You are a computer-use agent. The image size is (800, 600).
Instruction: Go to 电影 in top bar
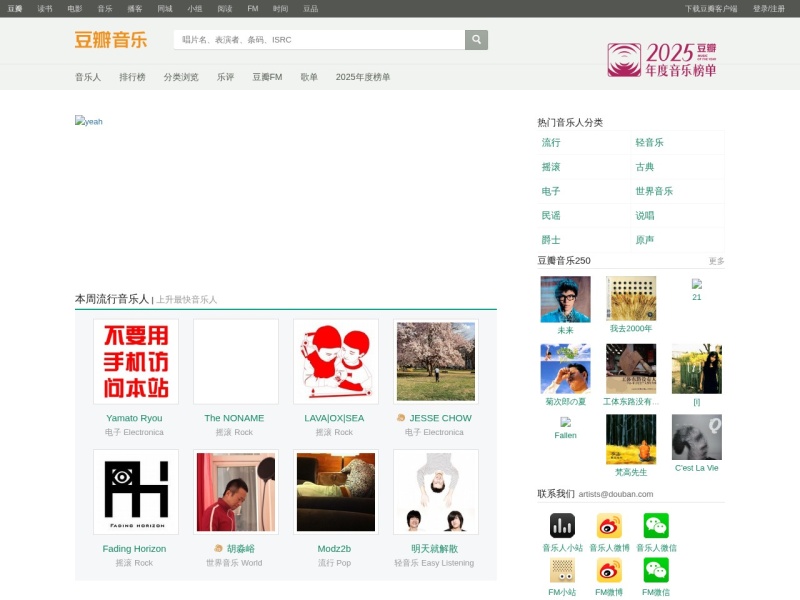pos(75,9)
